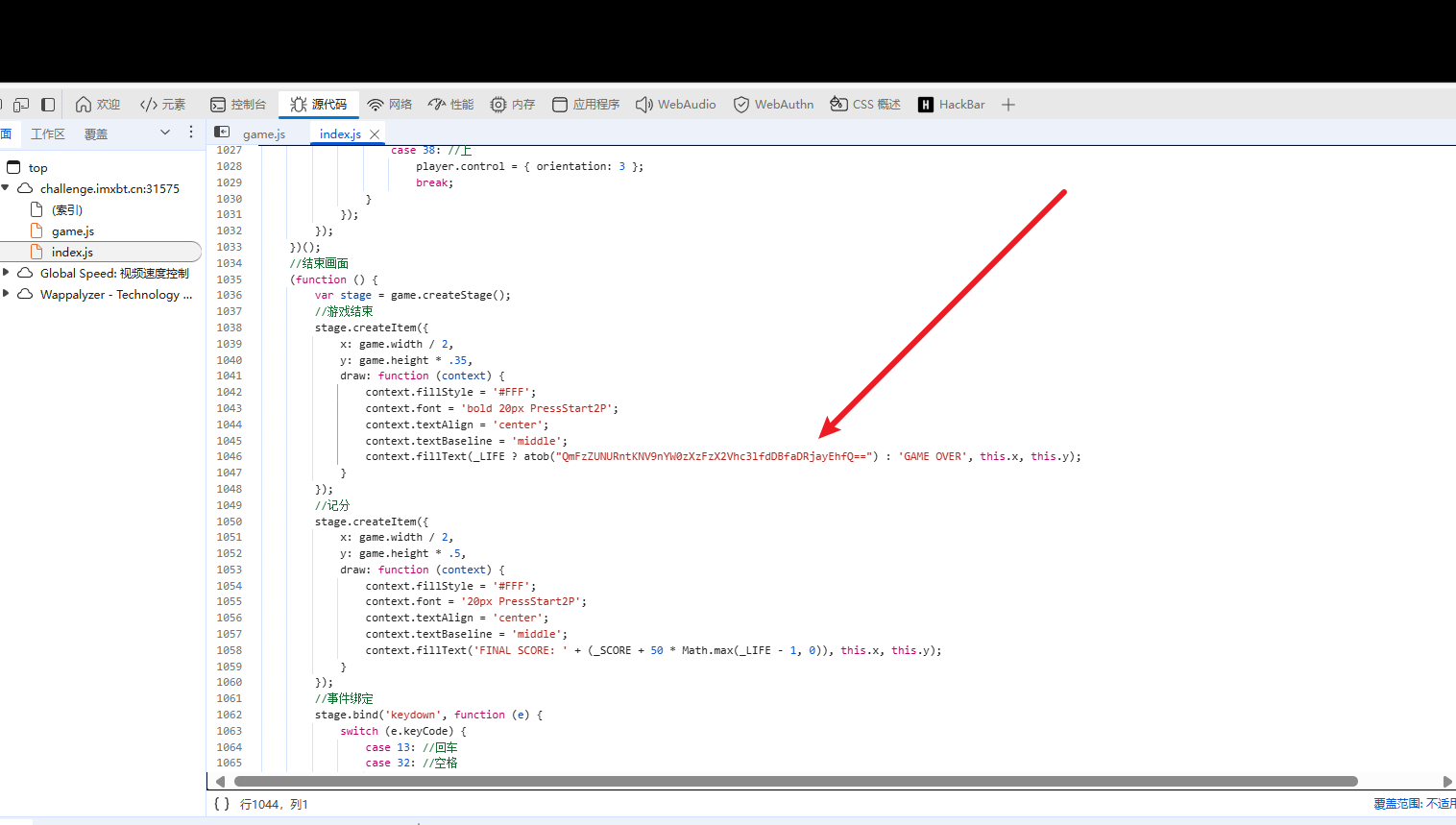The width and height of the screenshot is (1456, 825).
Task: Close the index.js editor tab
Action: [x=375, y=134]
